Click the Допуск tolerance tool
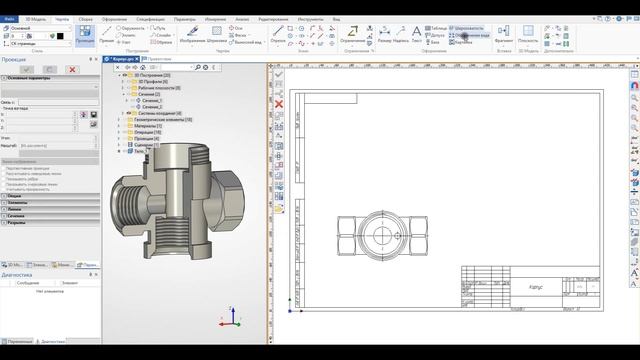640x360 pixels. [x=435, y=35]
